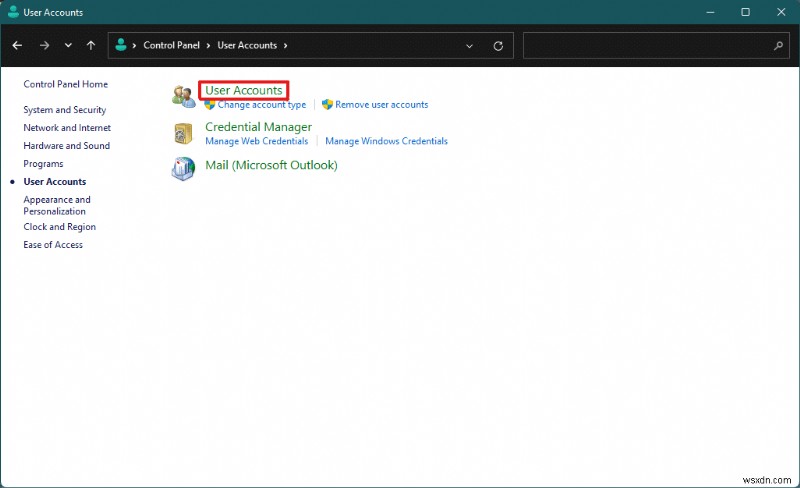Open Change account type link
The image size is (800, 488).
coord(262,105)
